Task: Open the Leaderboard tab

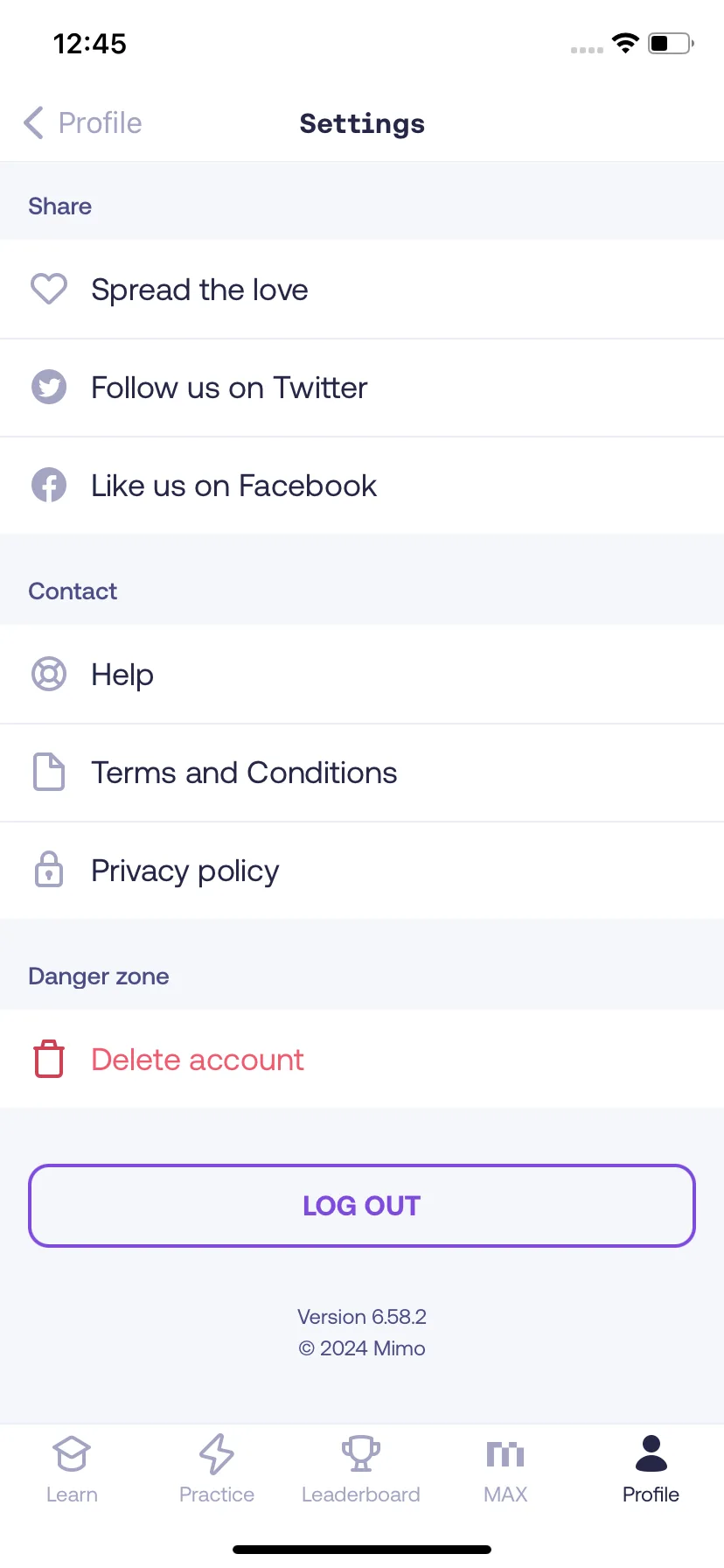Action: [361, 1470]
